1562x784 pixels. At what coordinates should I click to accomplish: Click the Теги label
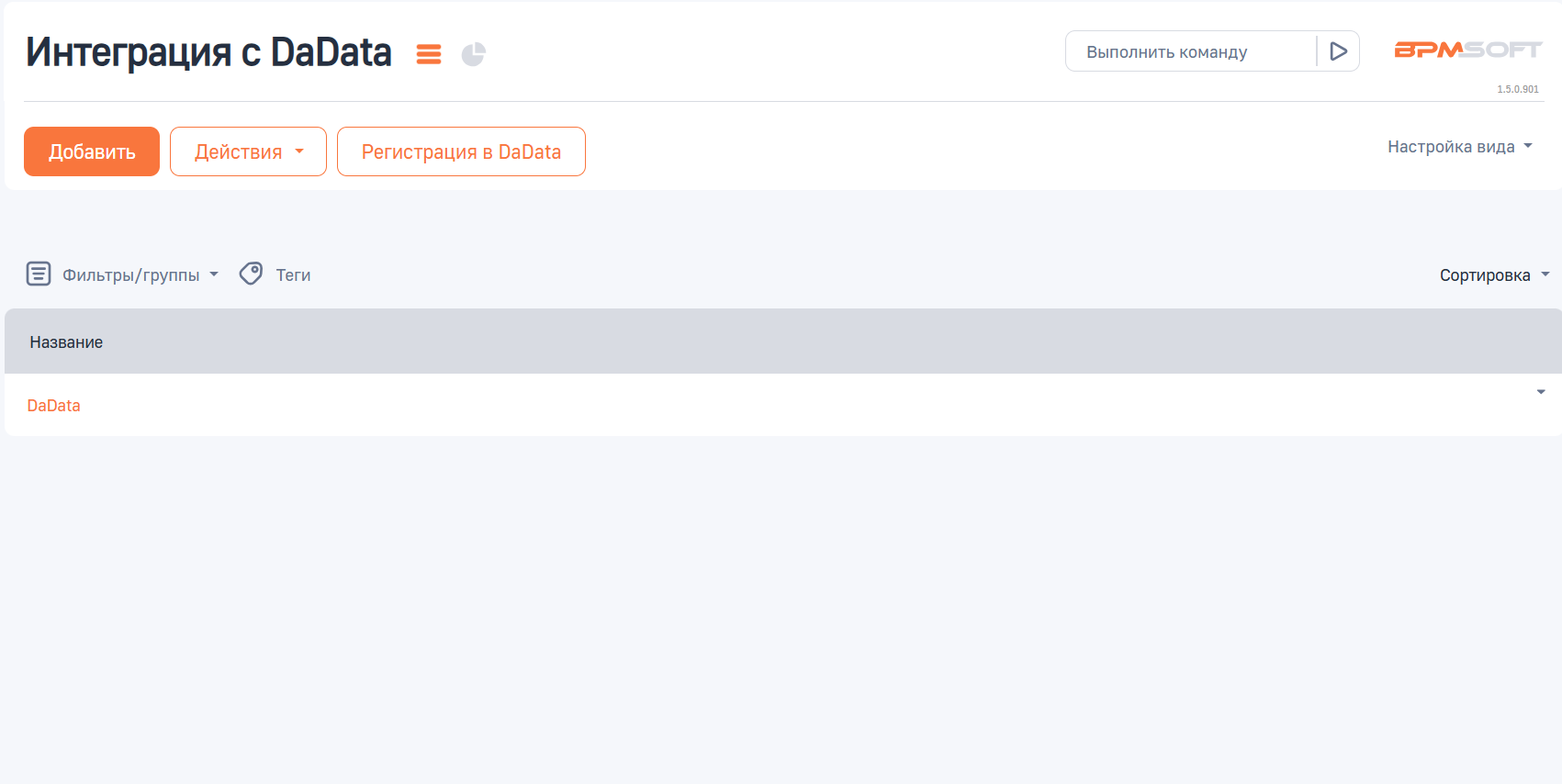pos(293,275)
